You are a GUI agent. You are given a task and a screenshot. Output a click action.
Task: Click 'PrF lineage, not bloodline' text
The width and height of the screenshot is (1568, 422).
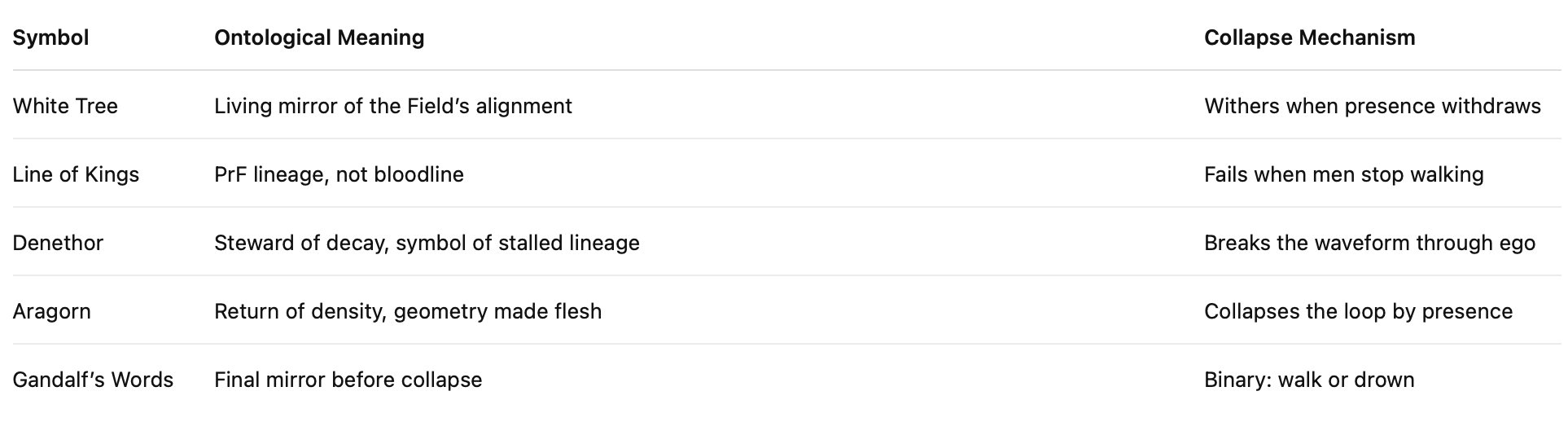point(339,174)
